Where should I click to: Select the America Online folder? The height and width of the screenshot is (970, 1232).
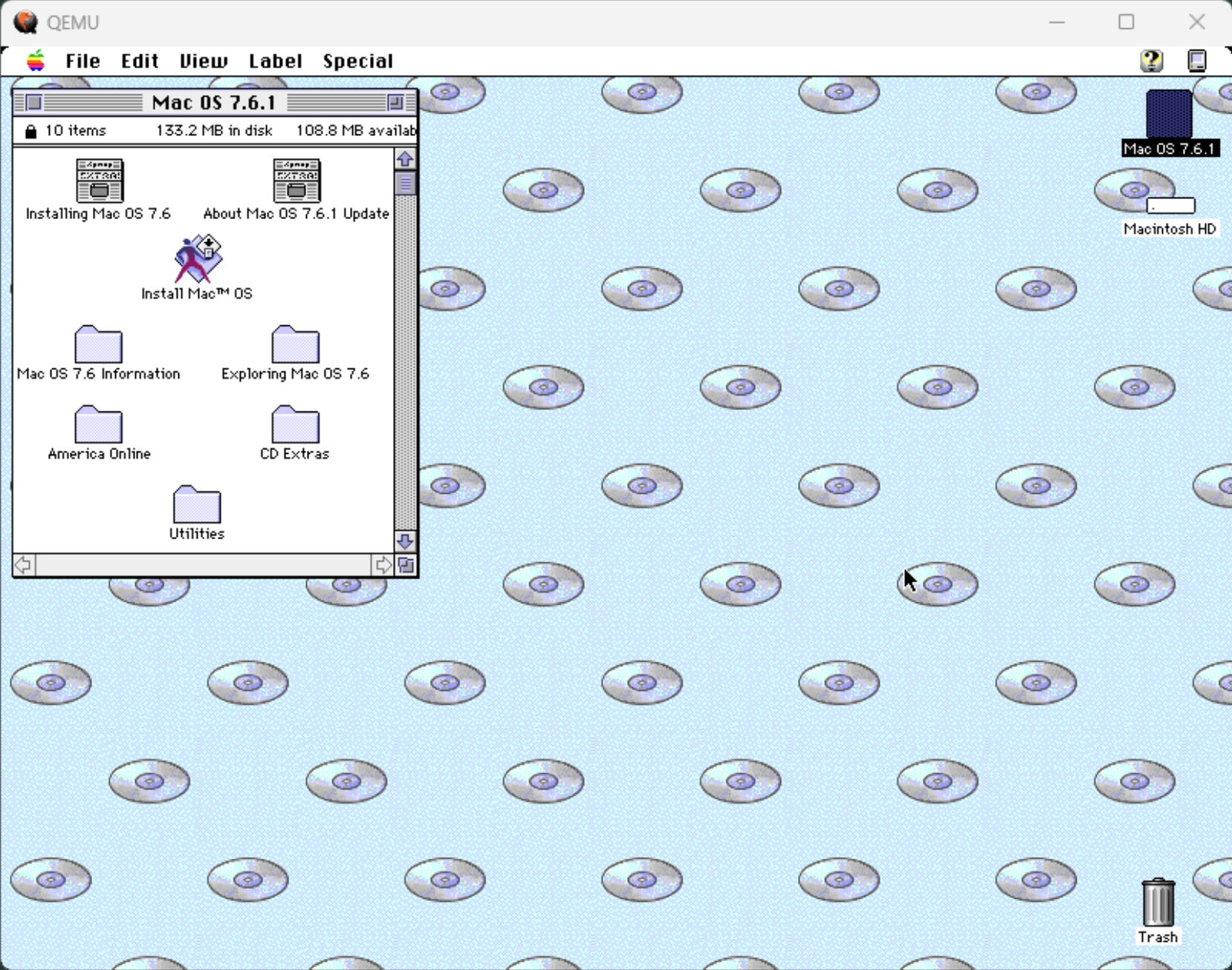pos(99,424)
